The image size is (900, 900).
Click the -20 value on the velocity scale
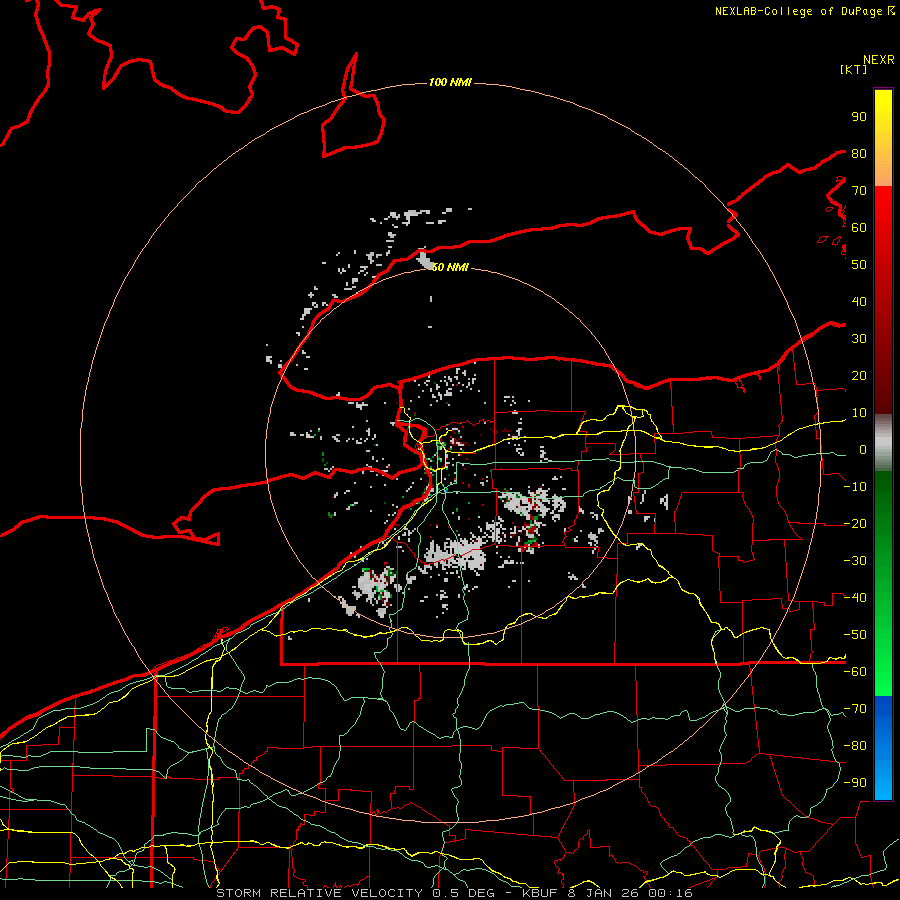[855, 523]
